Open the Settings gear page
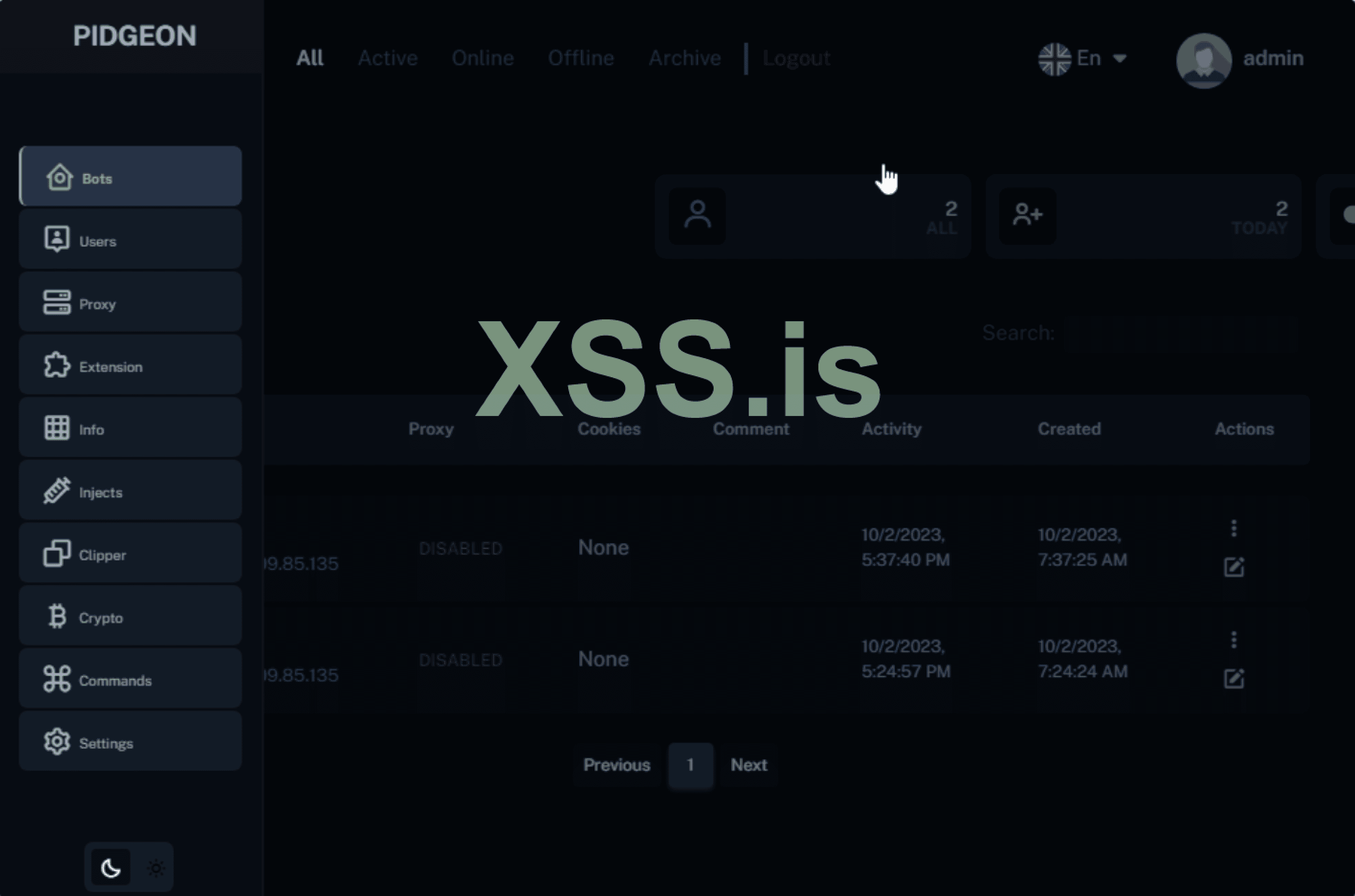 tap(56, 742)
